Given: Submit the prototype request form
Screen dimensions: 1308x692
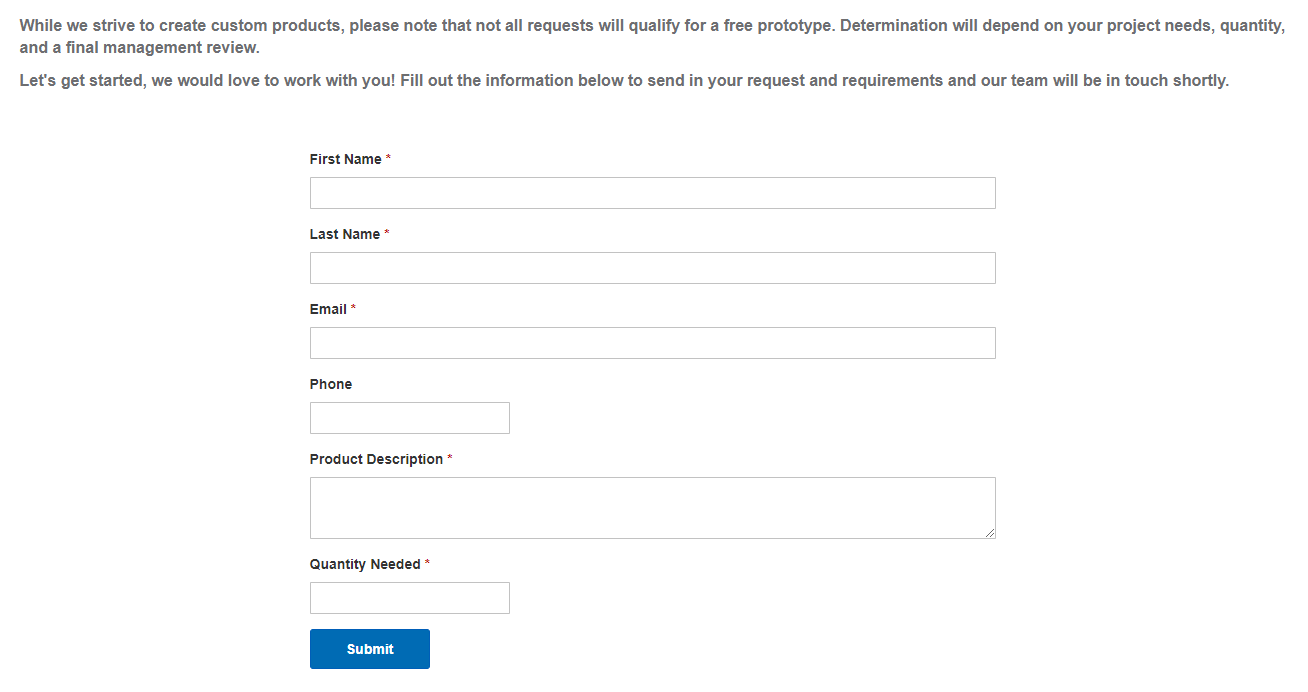Looking at the screenshot, I should [370, 649].
